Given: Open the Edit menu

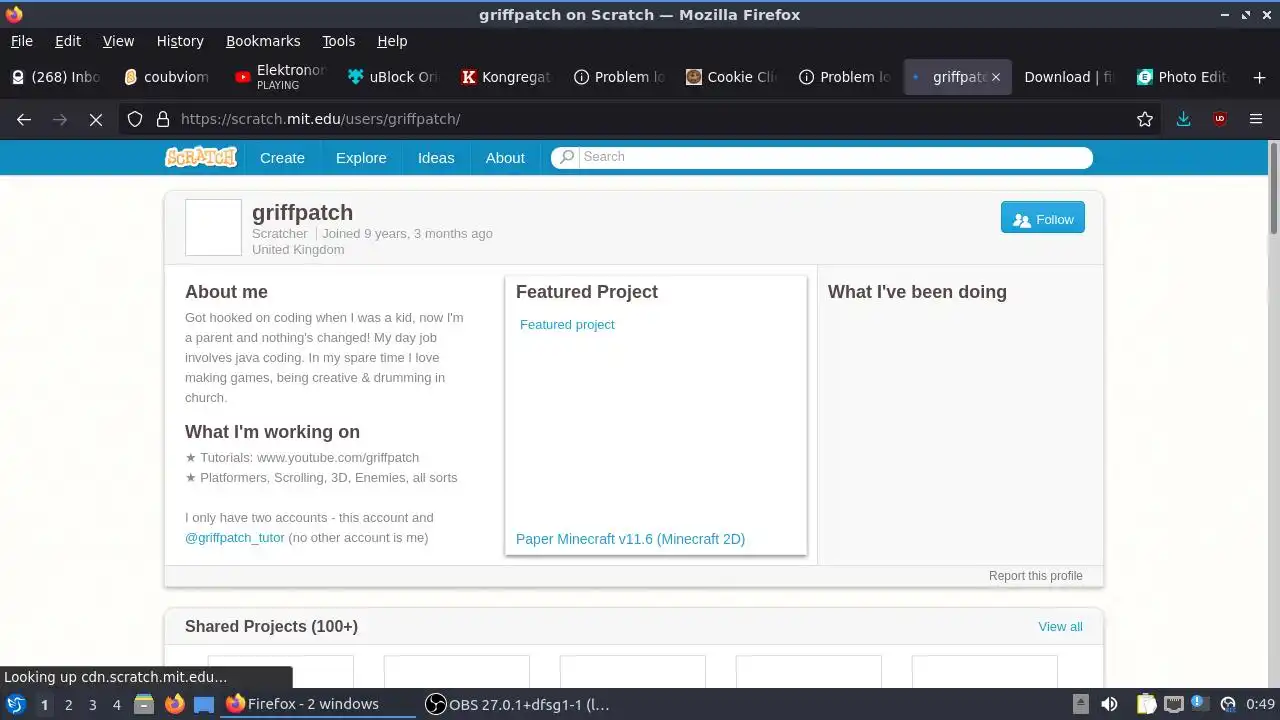Looking at the screenshot, I should pyautogui.click(x=68, y=41).
